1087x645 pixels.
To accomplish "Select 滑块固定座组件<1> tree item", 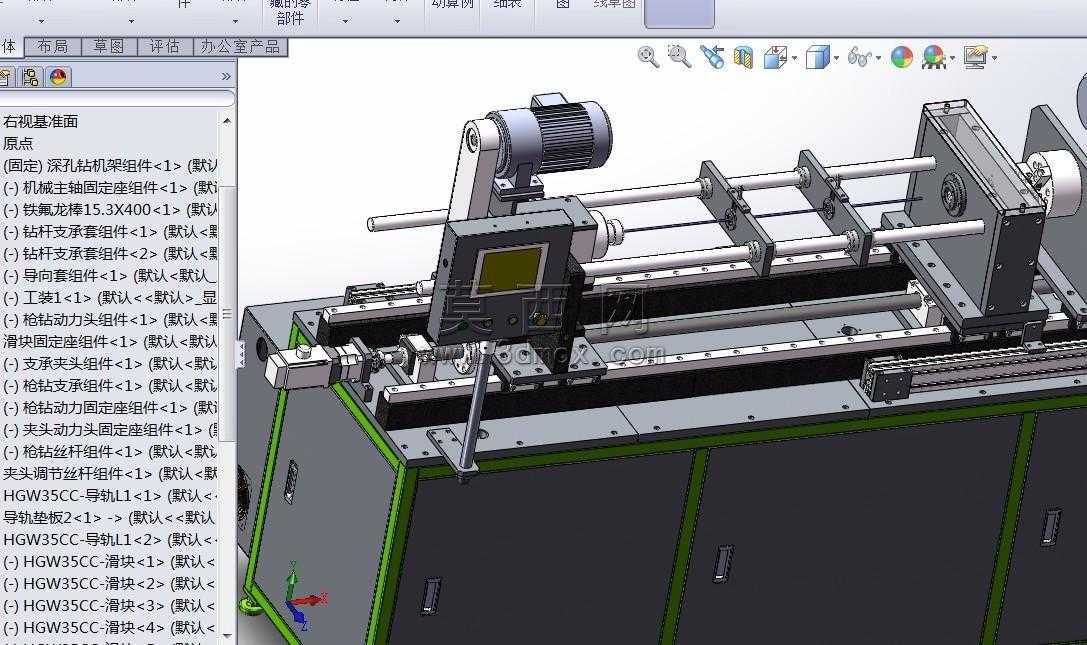I will tap(110, 341).
